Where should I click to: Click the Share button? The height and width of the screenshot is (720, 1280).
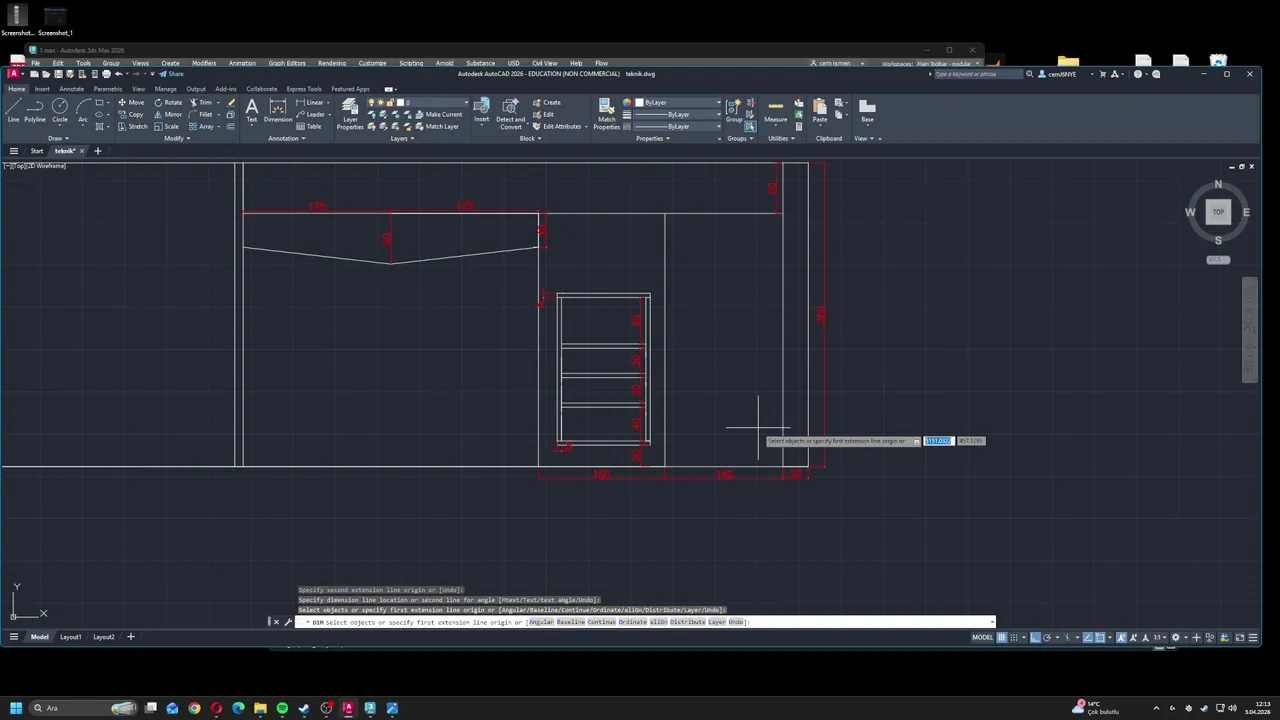coord(171,74)
